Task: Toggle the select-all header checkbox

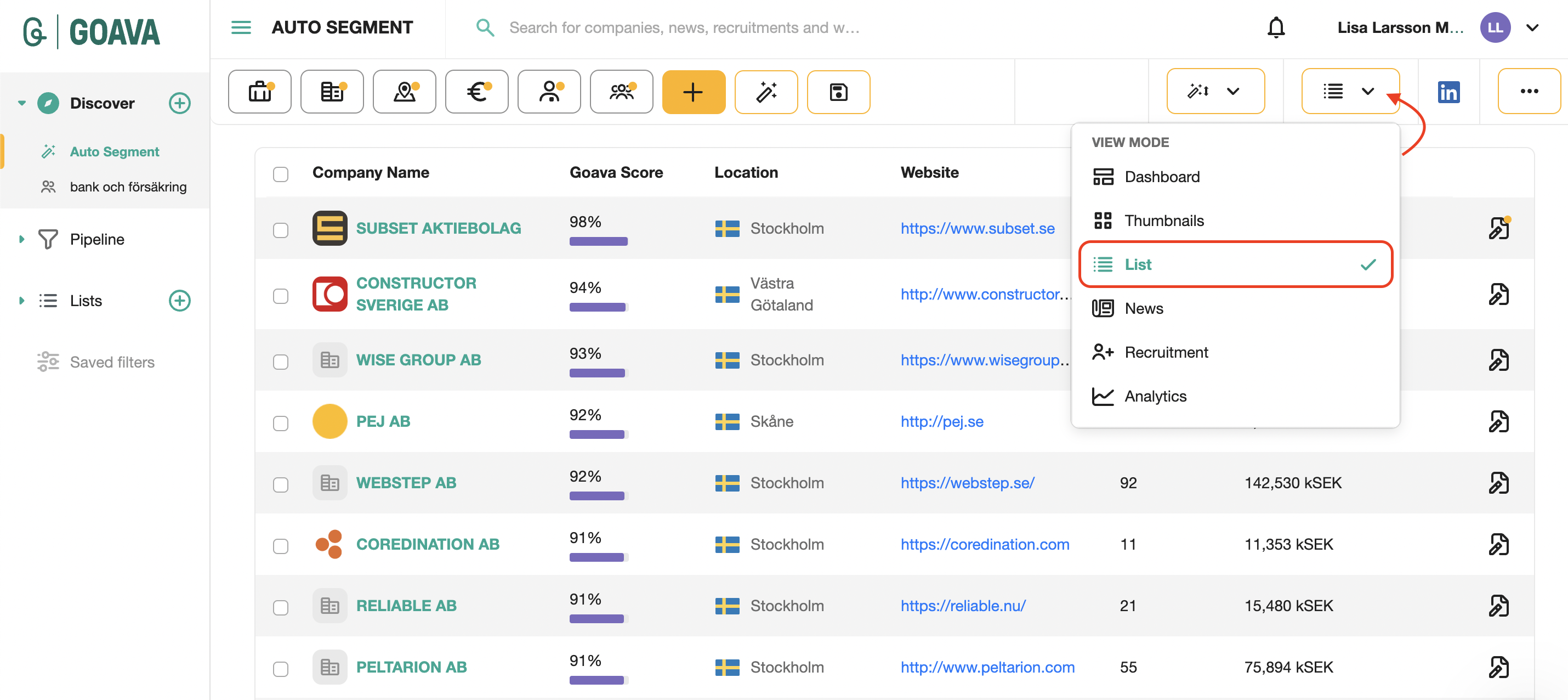Action: tap(281, 174)
